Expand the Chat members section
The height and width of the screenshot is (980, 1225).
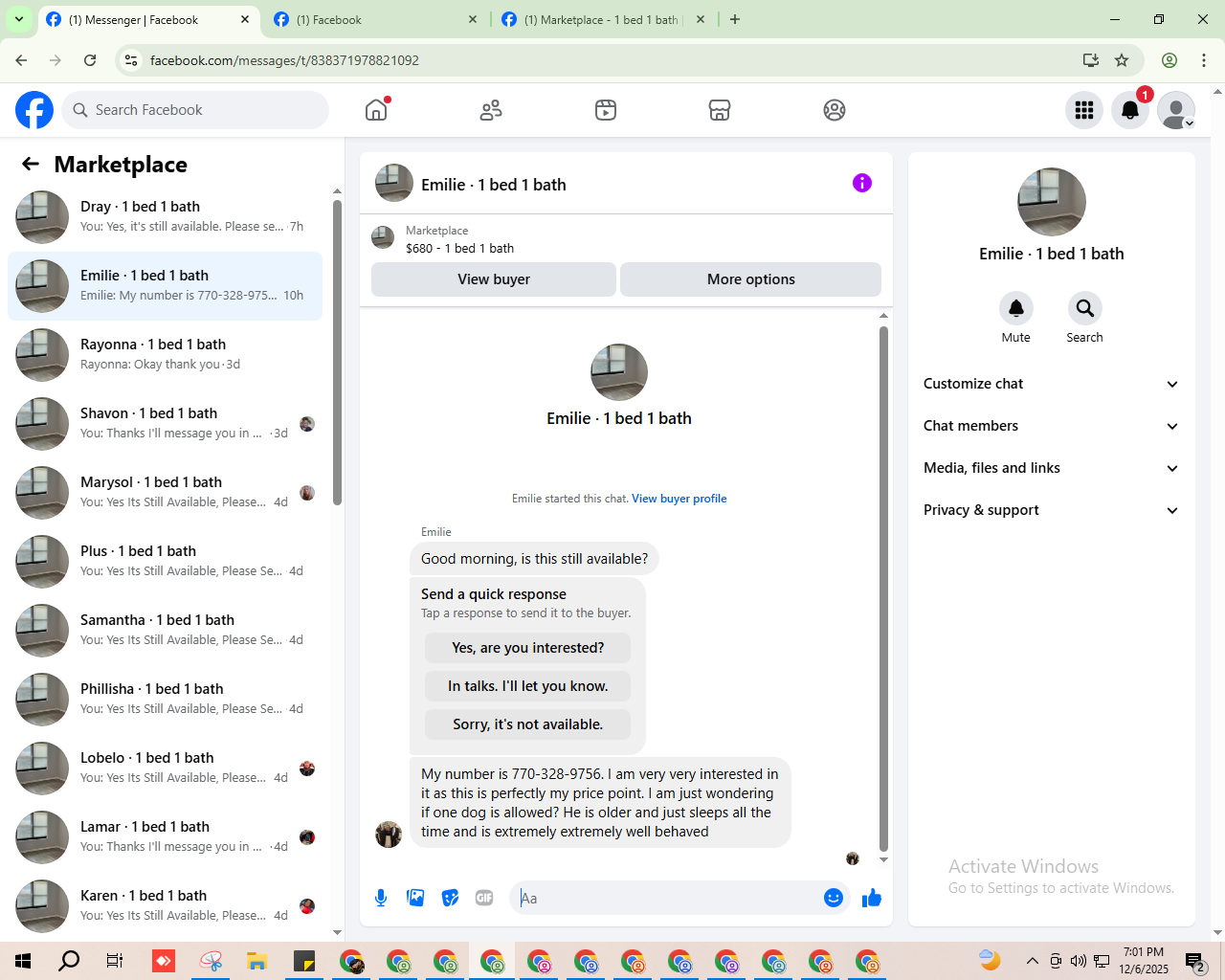tap(1051, 426)
